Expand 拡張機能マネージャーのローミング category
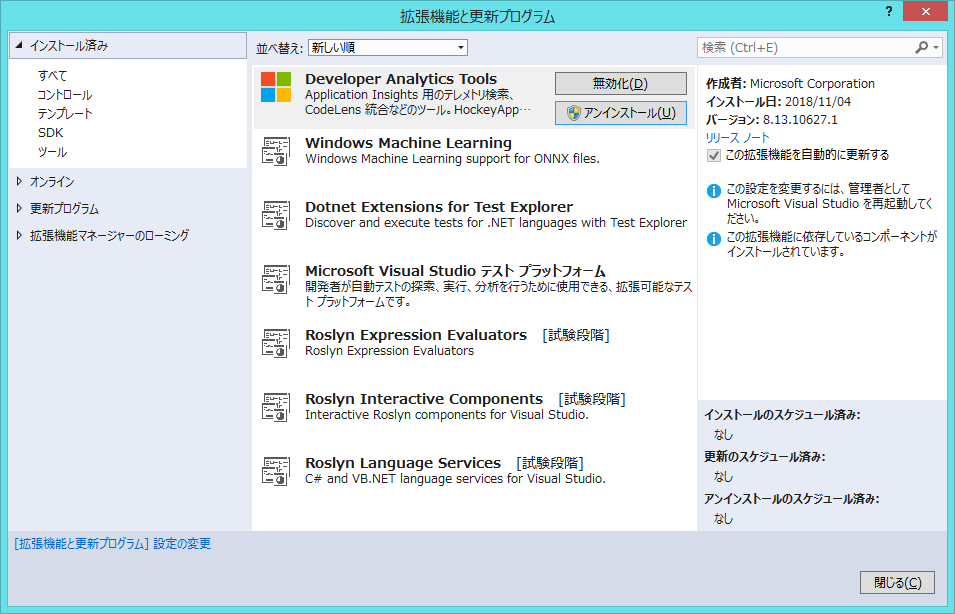Screen dimensions: 955x614 click(19, 235)
